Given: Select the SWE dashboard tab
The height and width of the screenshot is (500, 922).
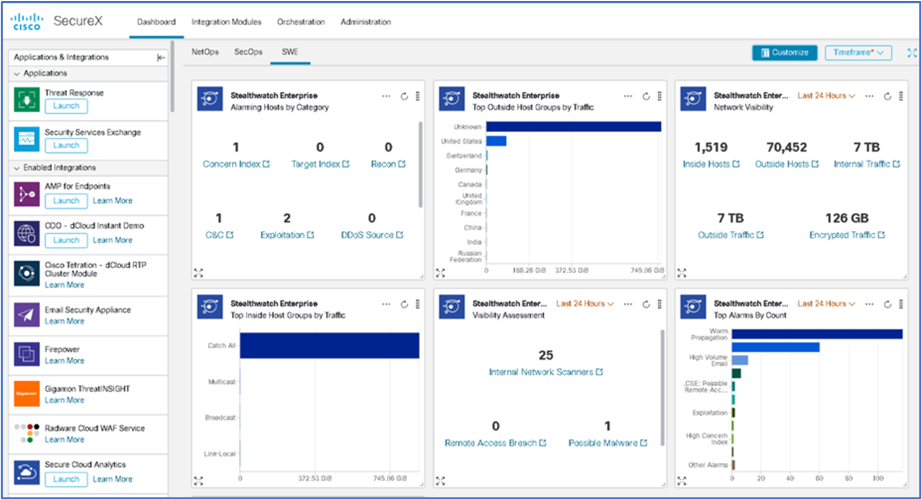Looking at the screenshot, I should coord(290,52).
